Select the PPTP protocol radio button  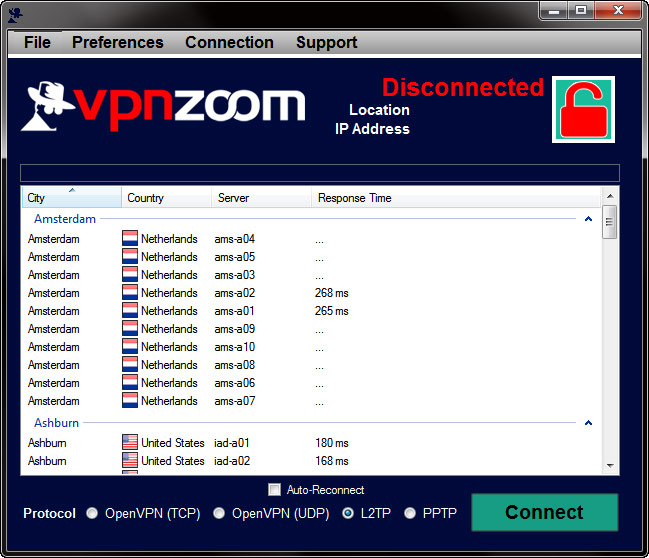410,513
